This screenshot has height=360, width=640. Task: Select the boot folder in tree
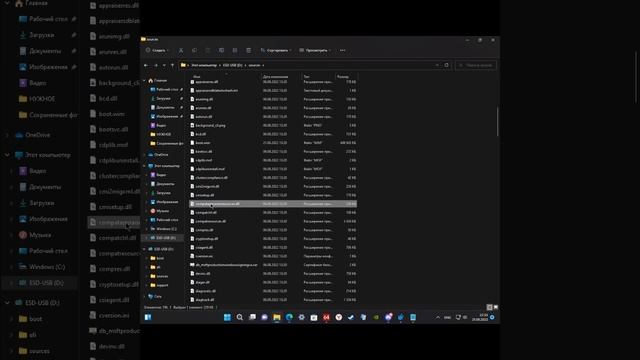pos(157,258)
